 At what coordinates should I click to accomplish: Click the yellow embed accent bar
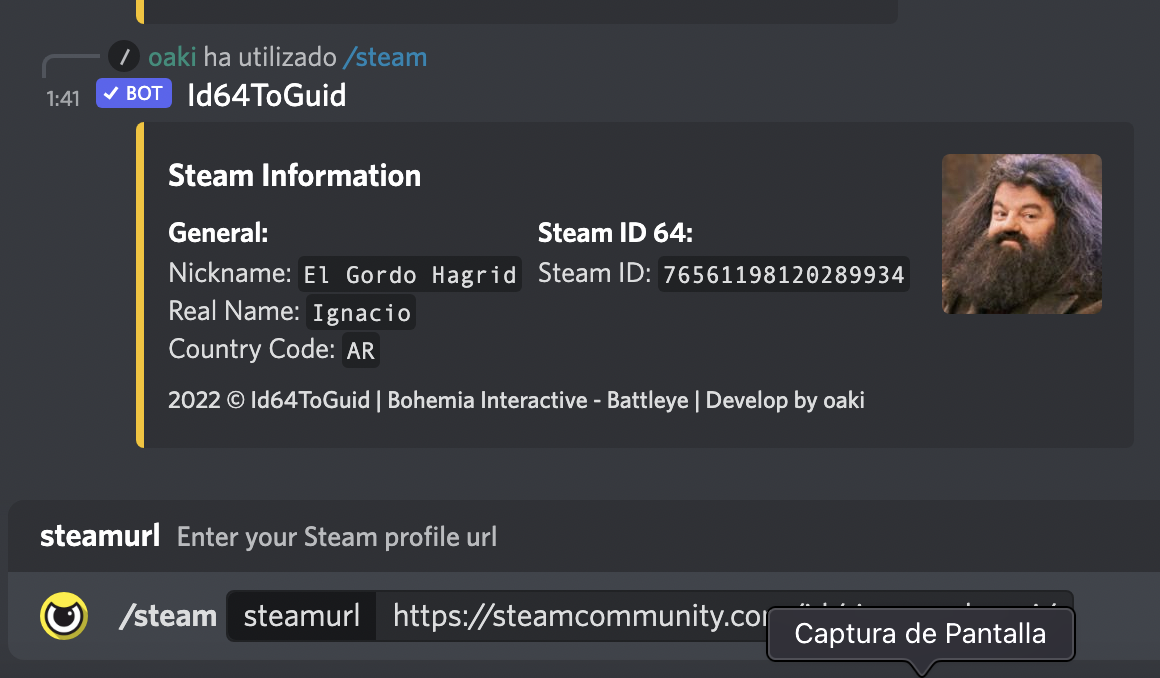(x=140, y=285)
